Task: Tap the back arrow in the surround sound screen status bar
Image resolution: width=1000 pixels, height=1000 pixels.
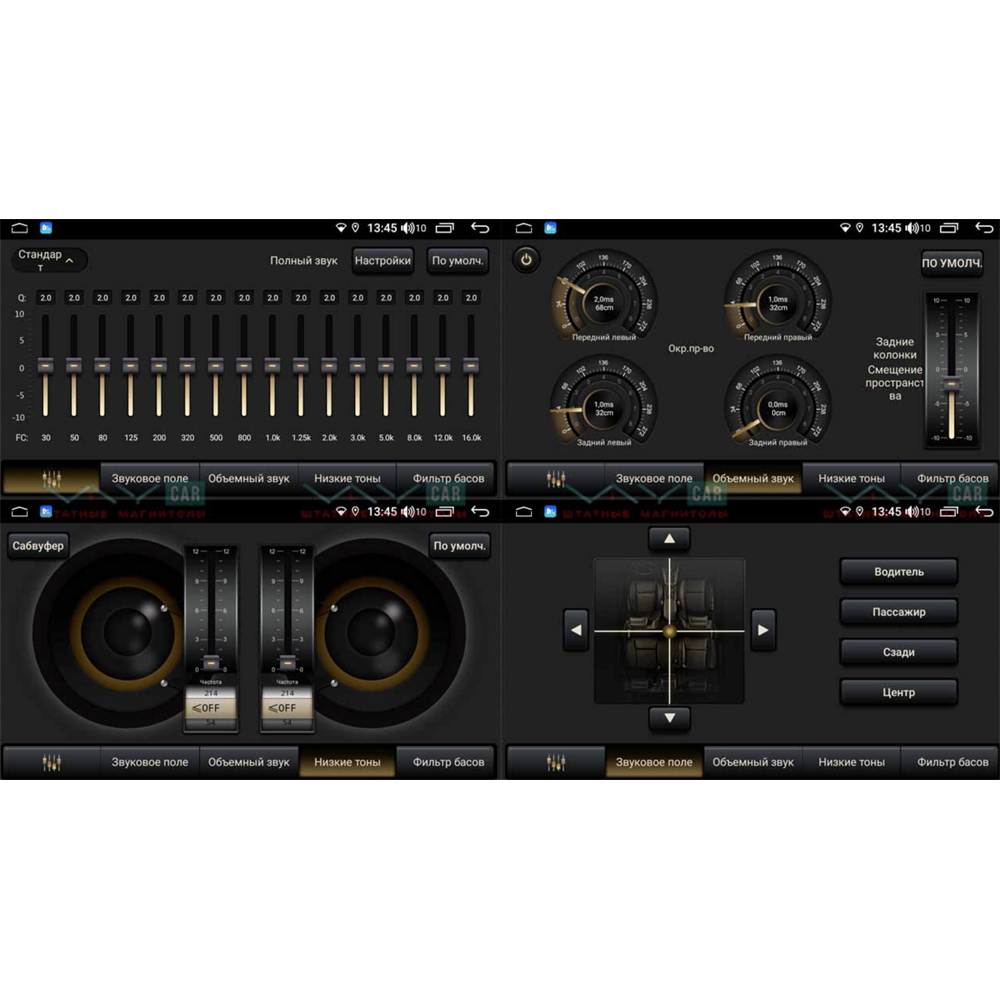Action: [x=984, y=228]
